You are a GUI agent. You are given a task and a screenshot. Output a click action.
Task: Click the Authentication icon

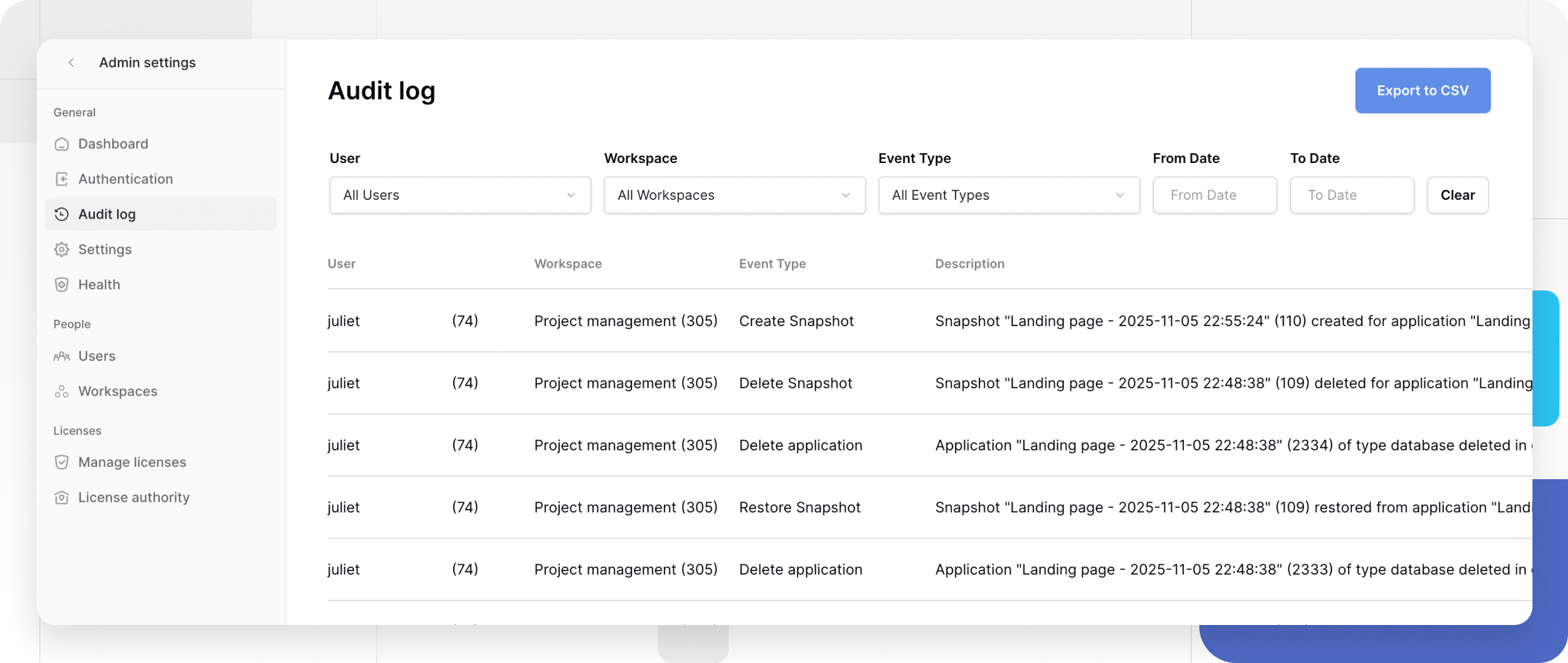pos(62,178)
